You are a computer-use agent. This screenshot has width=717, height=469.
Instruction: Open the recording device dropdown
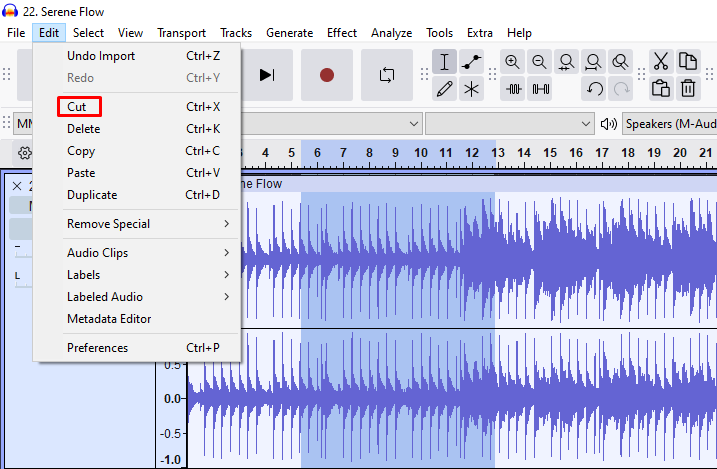click(330, 124)
